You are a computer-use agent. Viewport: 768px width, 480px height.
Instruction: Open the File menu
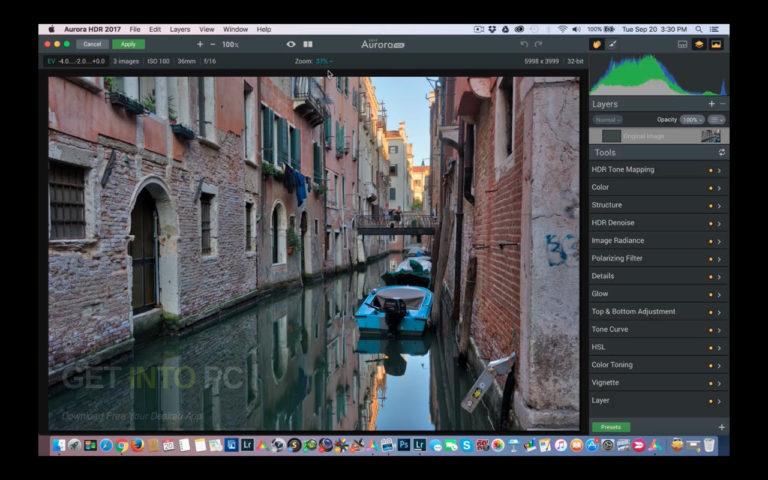click(135, 29)
